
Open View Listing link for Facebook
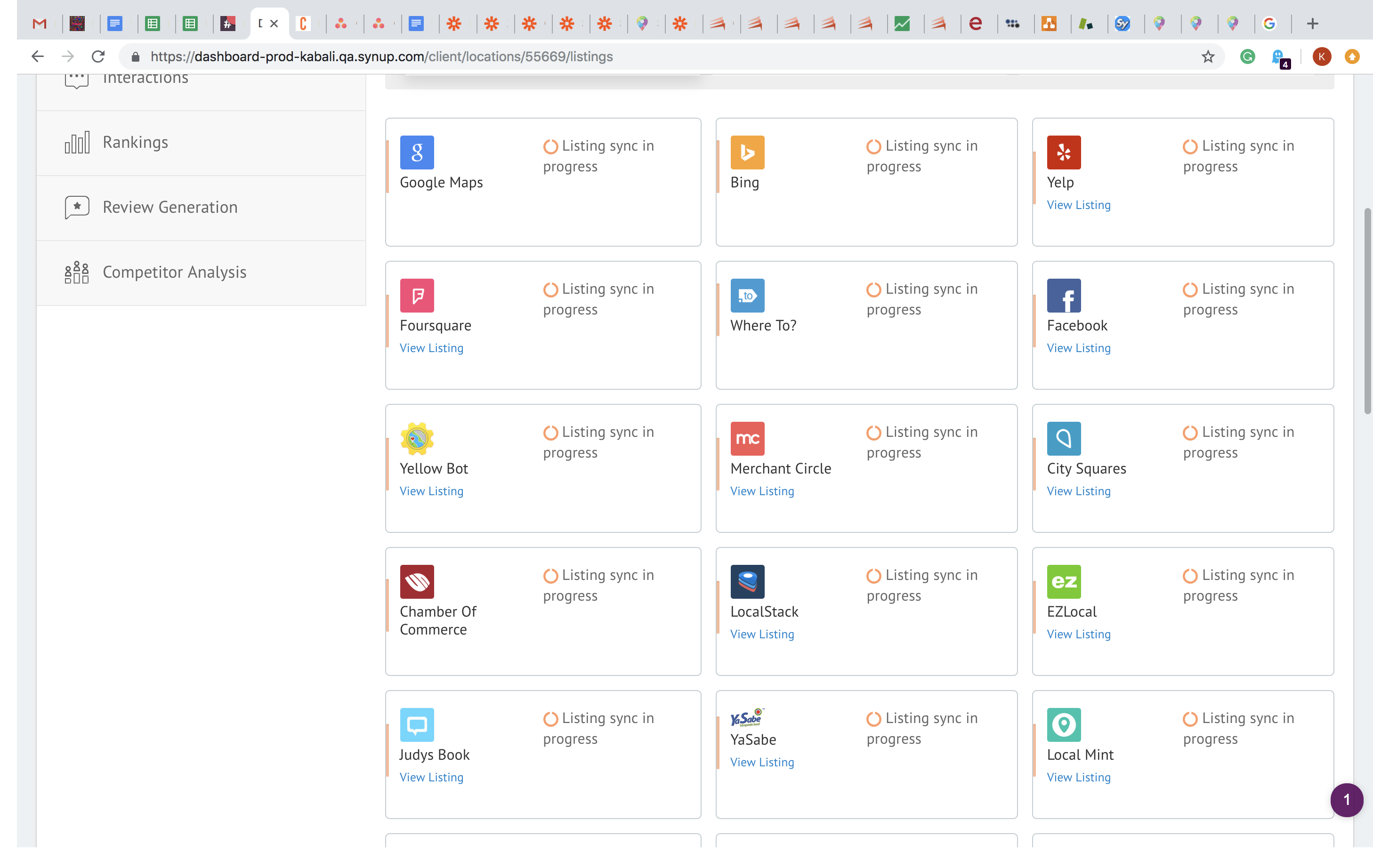click(x=1078, y=348)
